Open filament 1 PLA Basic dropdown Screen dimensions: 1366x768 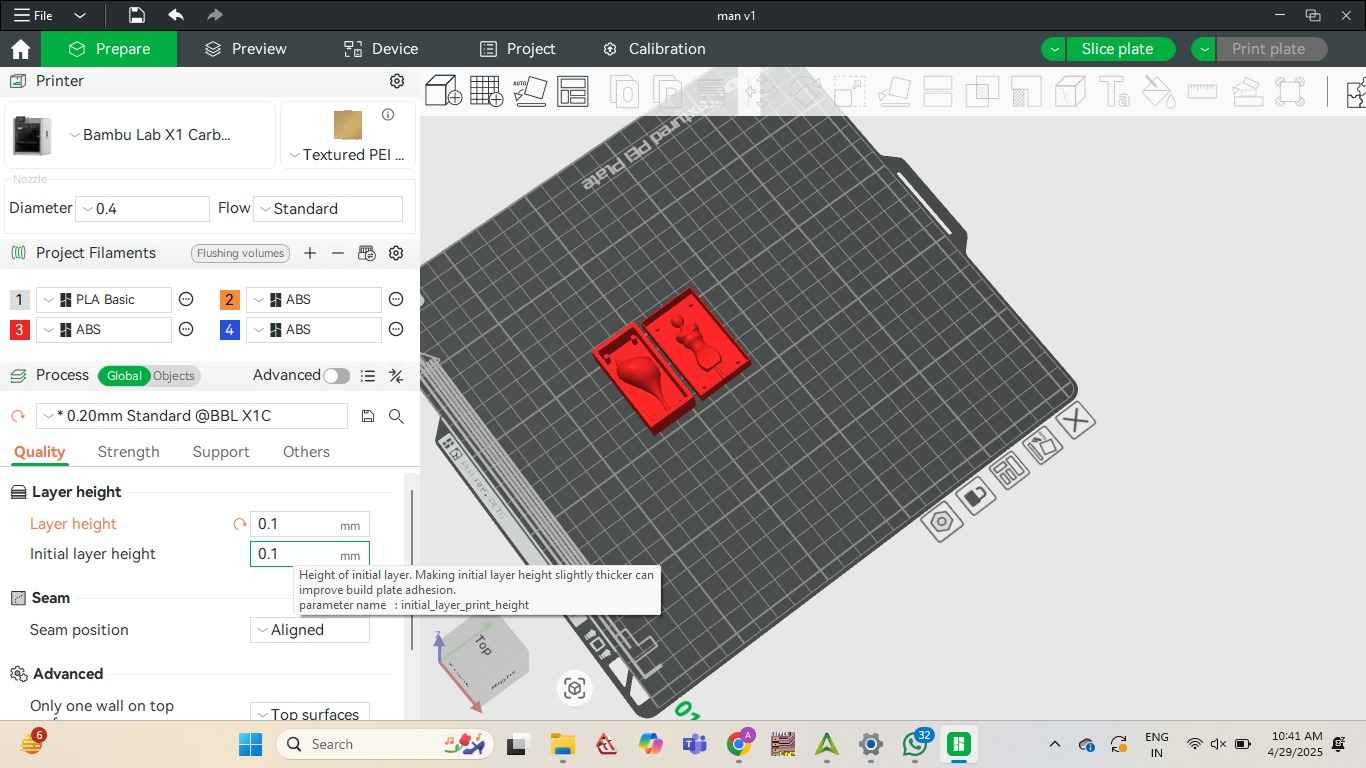104,299
